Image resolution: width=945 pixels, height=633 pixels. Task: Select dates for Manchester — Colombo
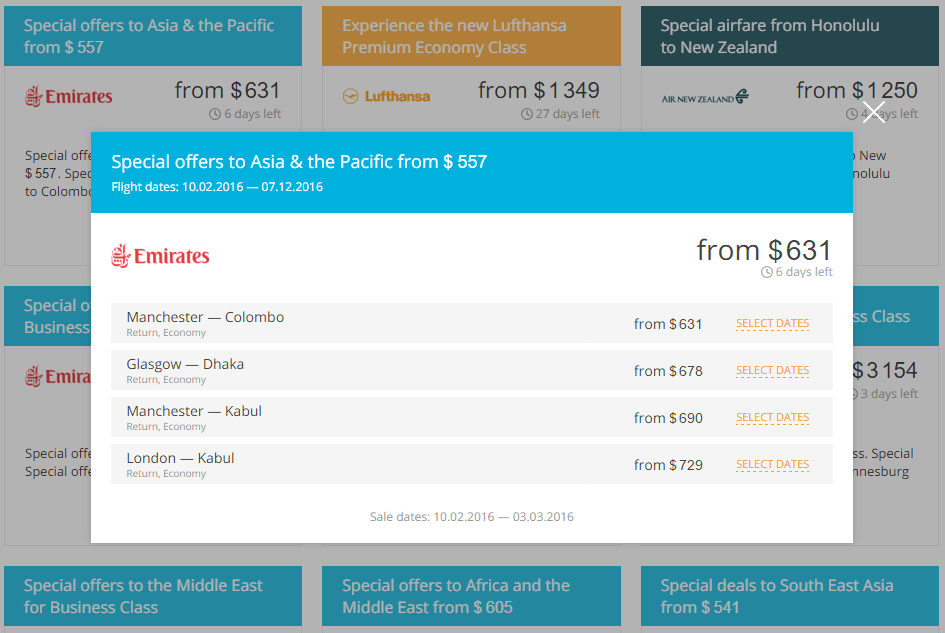(x=772, y=324)
